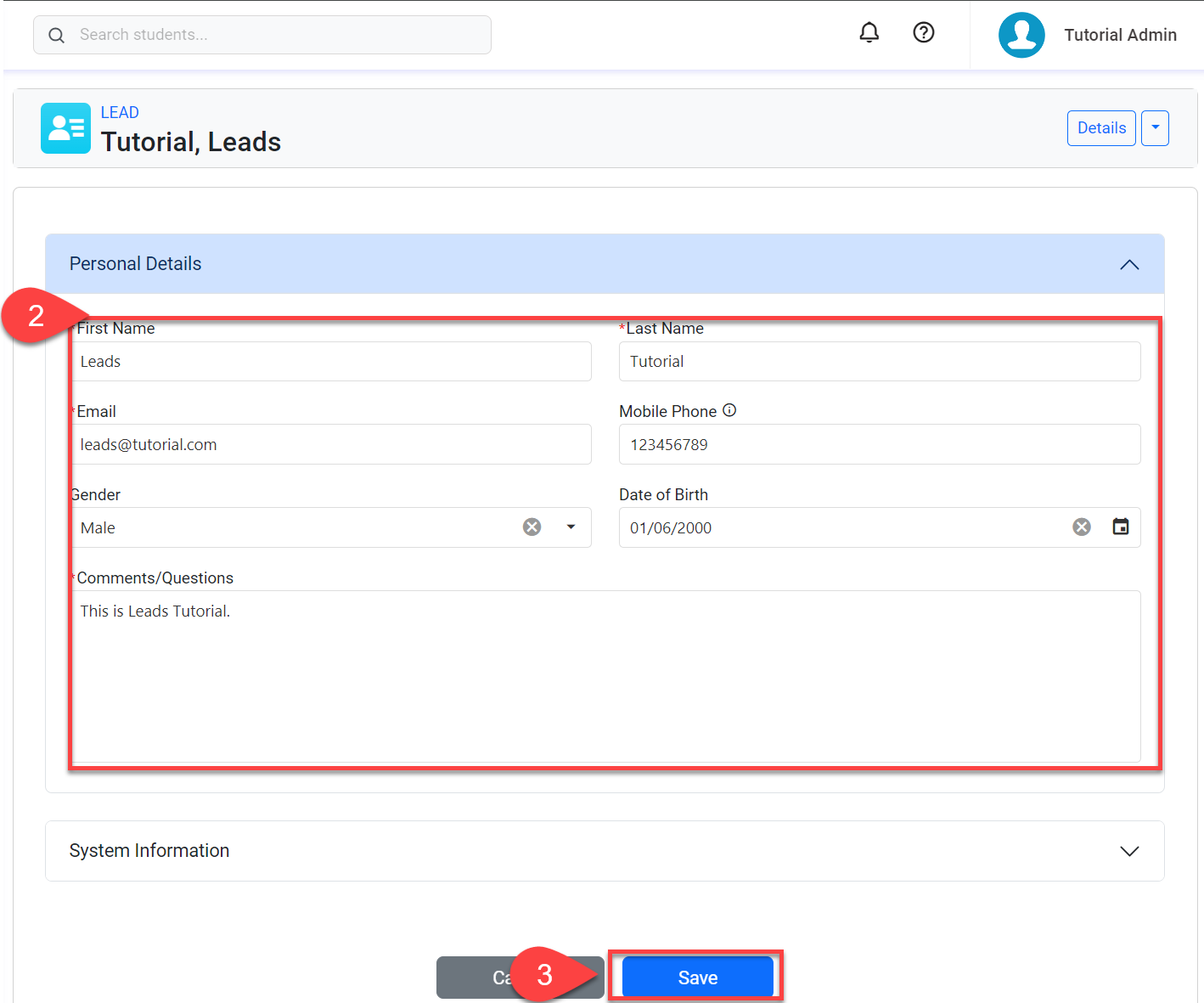Clear the Date of Birth value
The height and width of the screenshot is (1003, 1204).
click(x=1081, y=527)
